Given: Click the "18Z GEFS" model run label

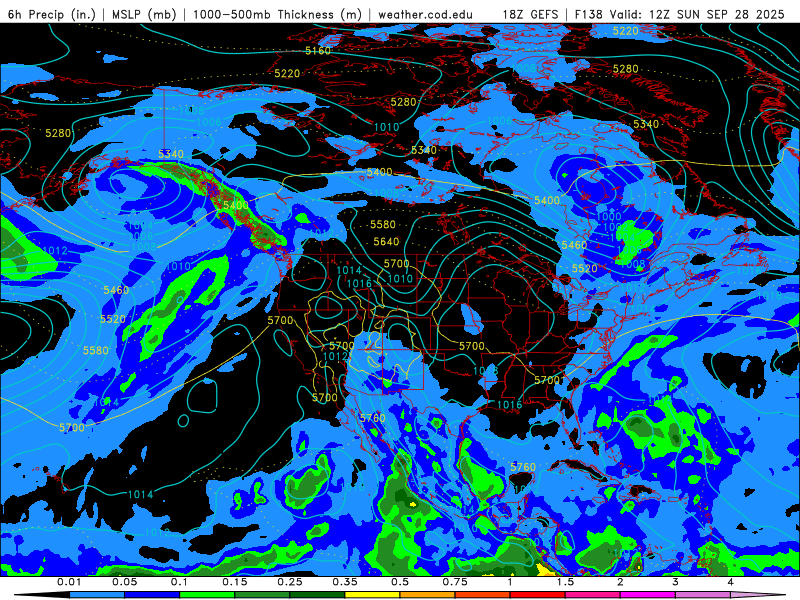Looking at the screenshot, I should point(531,14).
